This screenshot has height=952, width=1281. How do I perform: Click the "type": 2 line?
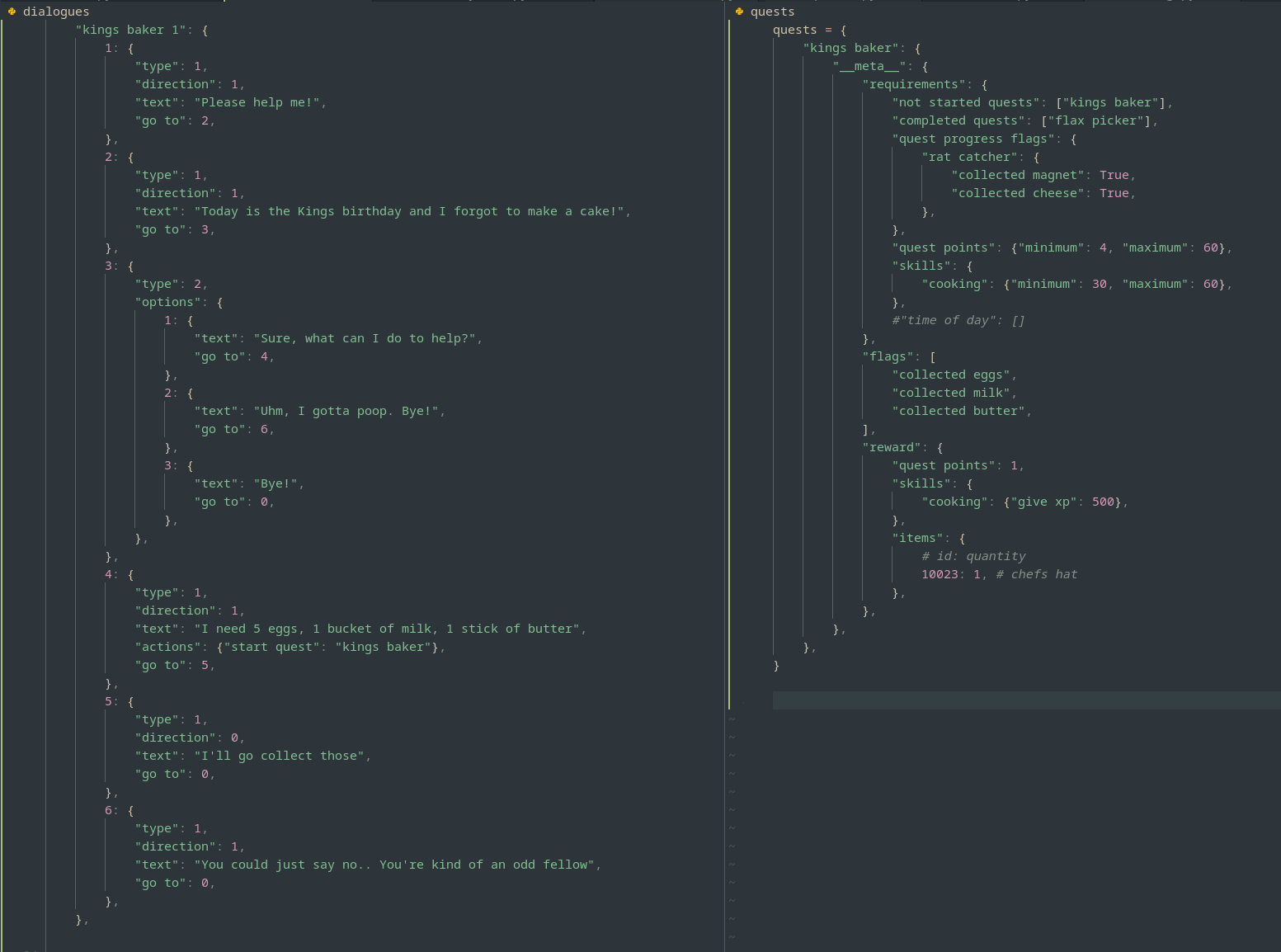click(172, 284)
